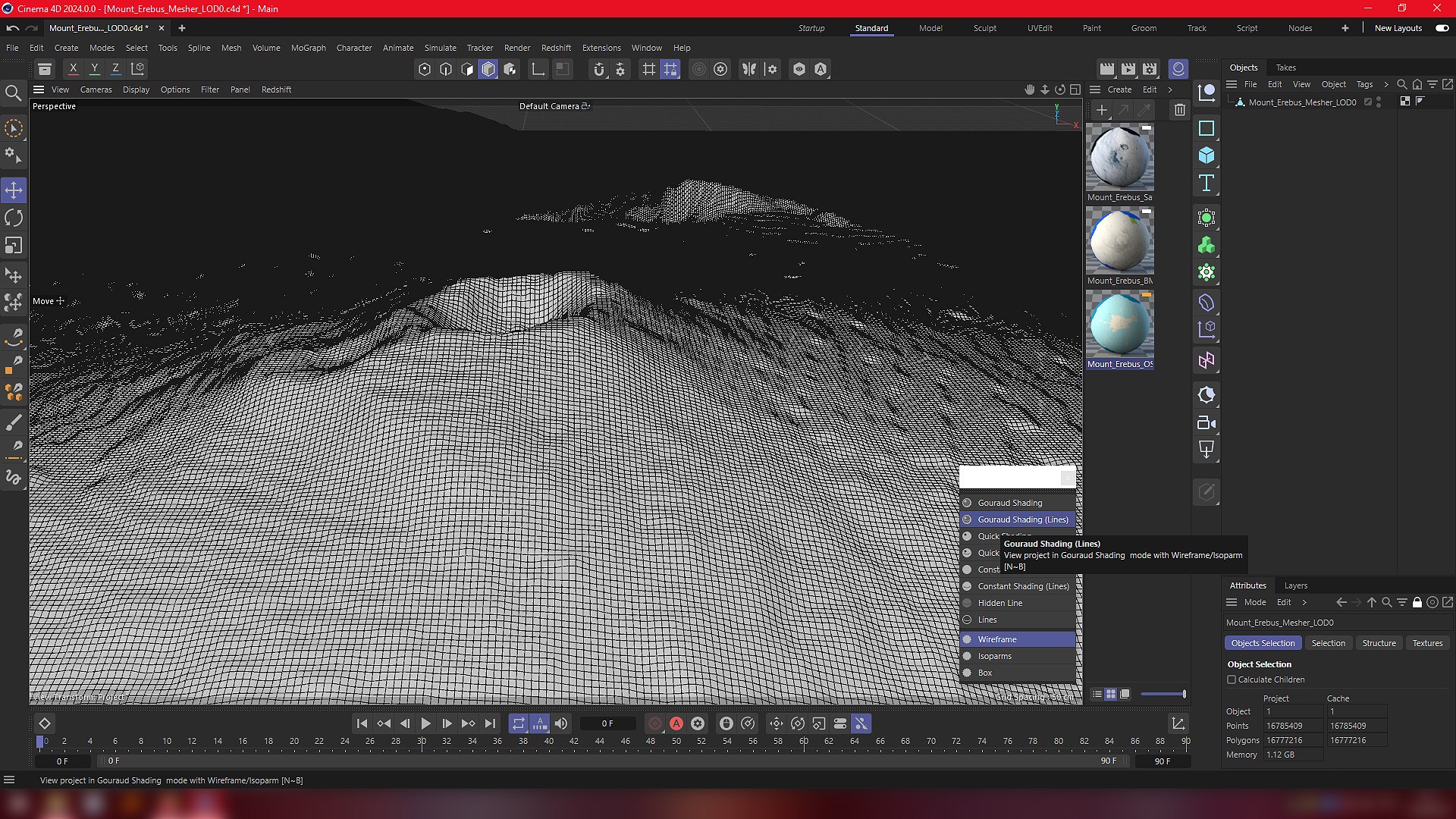Open viewport Cameras menu
The width and height of the screenshot is (1456, 819).
click(96, 89)
